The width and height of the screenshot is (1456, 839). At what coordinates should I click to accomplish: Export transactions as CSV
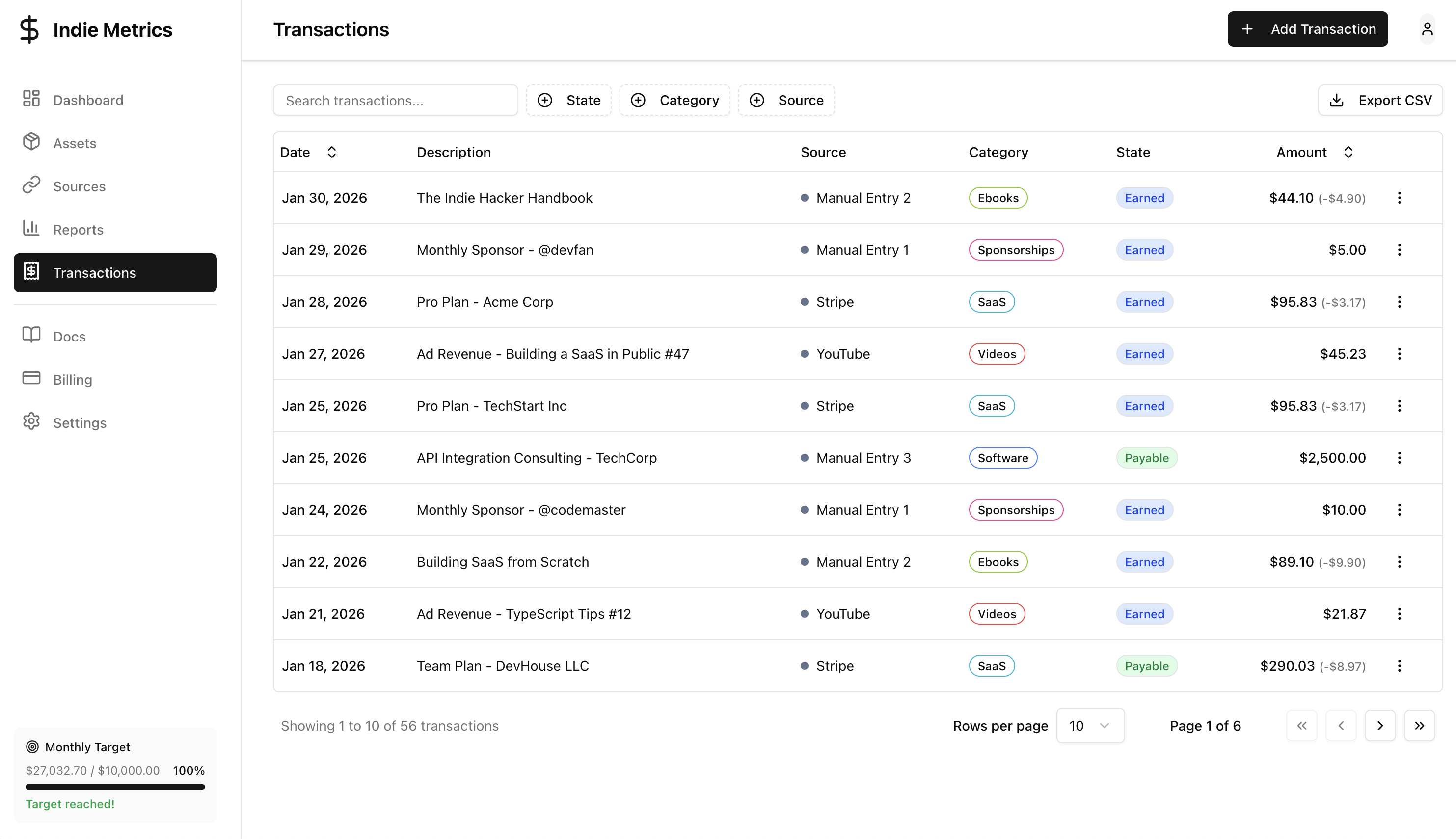1380,100
